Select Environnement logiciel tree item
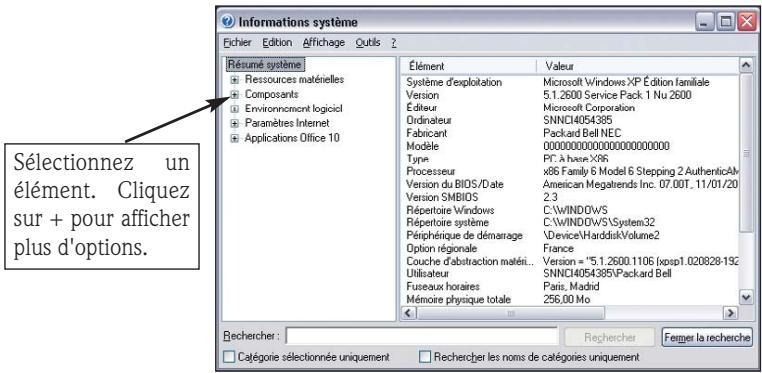The width and height of the screenshot is (762, 373). point(294,109)
